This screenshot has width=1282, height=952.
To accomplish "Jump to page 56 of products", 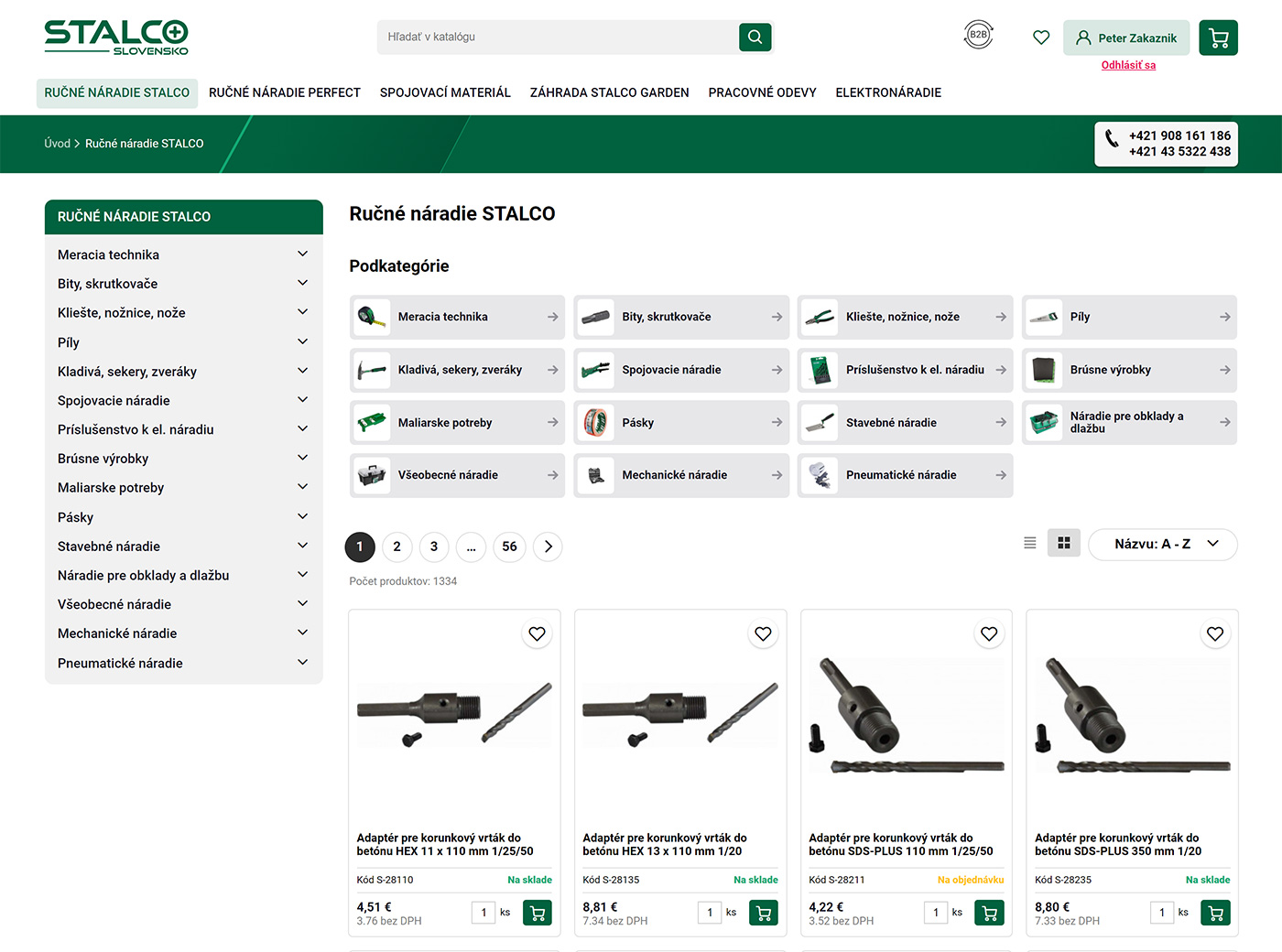I will tap(509, 546).
